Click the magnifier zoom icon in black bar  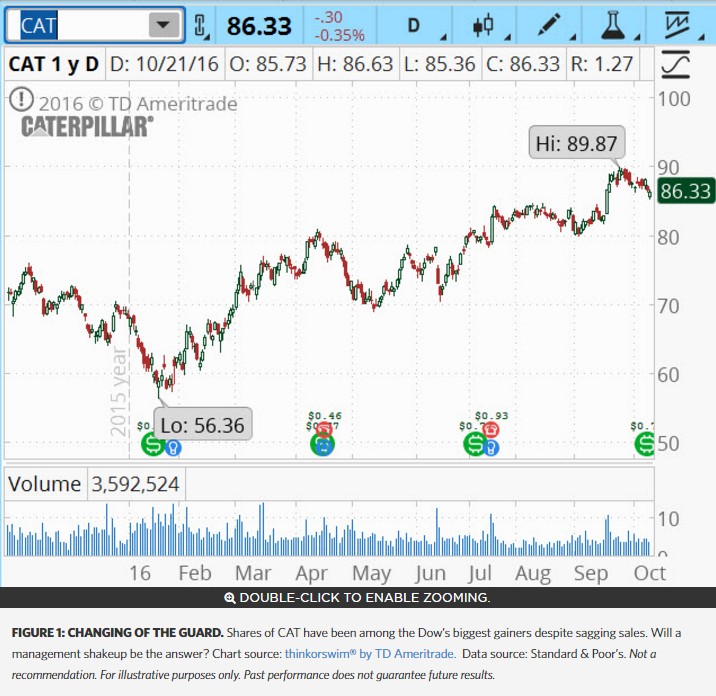pos(230,598)
